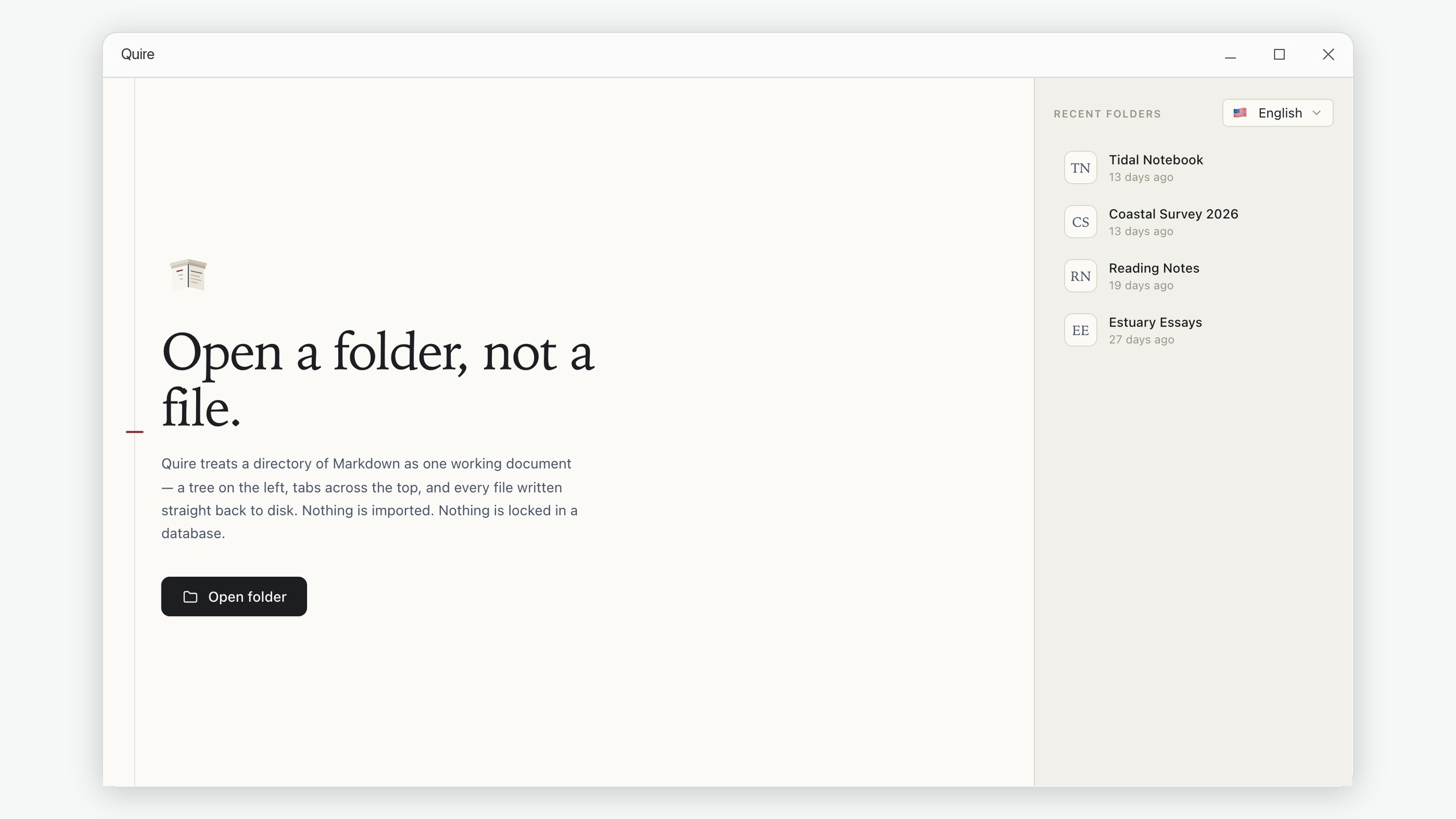Click the US flag icon
The width and height of the screenshot is (1456, 819).
pos(1240,113)
